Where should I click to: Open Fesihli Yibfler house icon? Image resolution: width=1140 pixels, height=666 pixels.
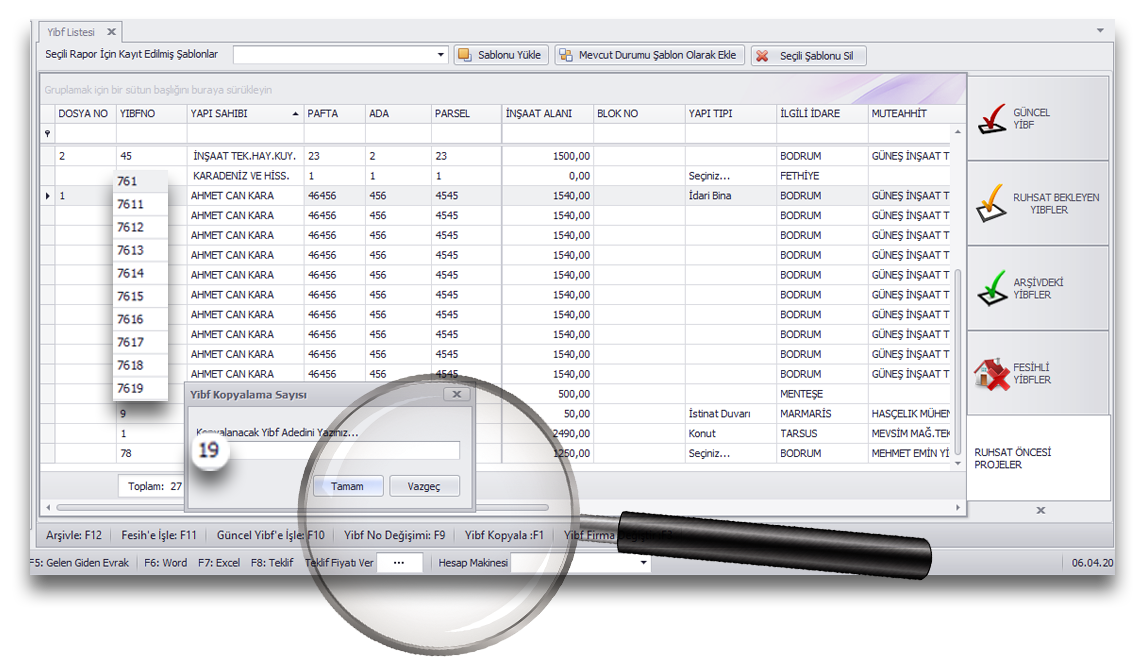(991, 374)
